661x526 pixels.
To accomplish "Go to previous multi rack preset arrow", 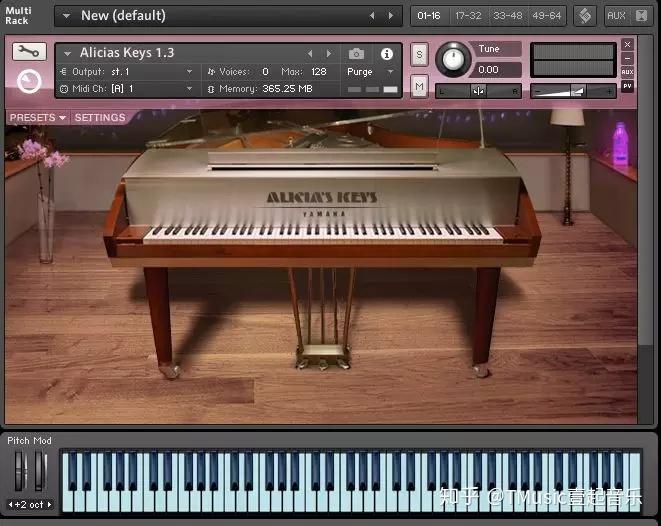I will click(x=372, y=16).
